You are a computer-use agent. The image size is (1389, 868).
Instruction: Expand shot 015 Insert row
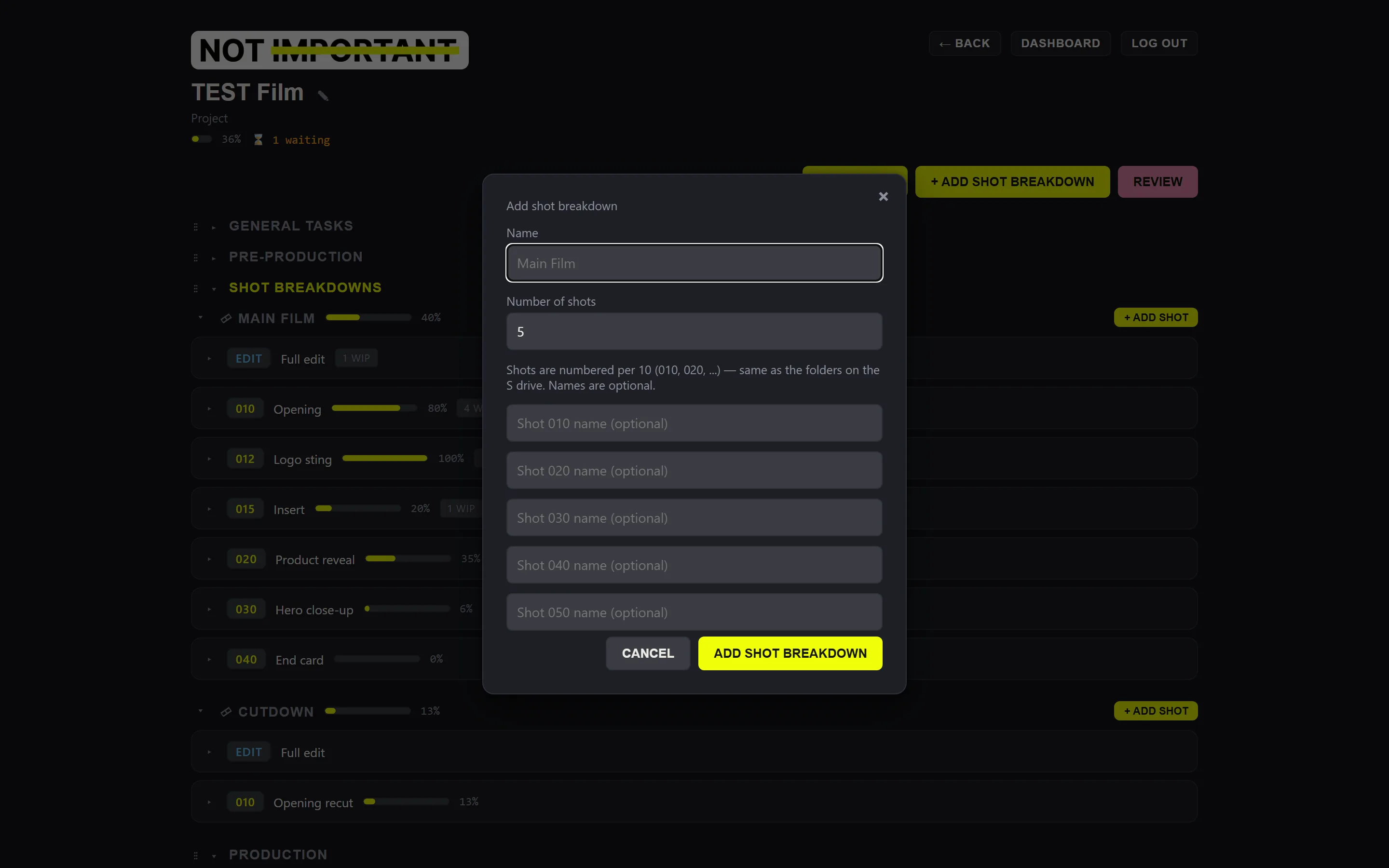[x=209, y=509]
